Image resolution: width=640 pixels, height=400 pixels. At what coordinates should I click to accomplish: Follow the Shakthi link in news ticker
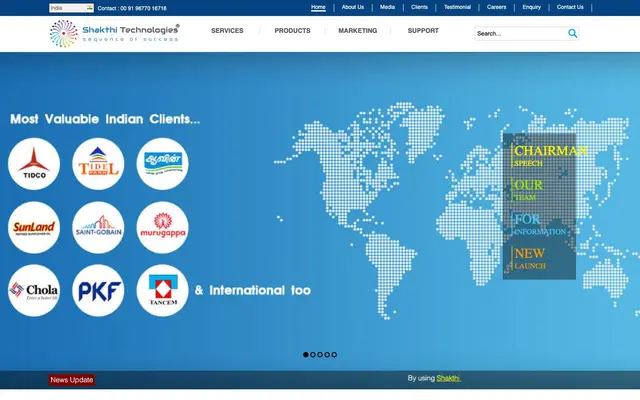448,378
